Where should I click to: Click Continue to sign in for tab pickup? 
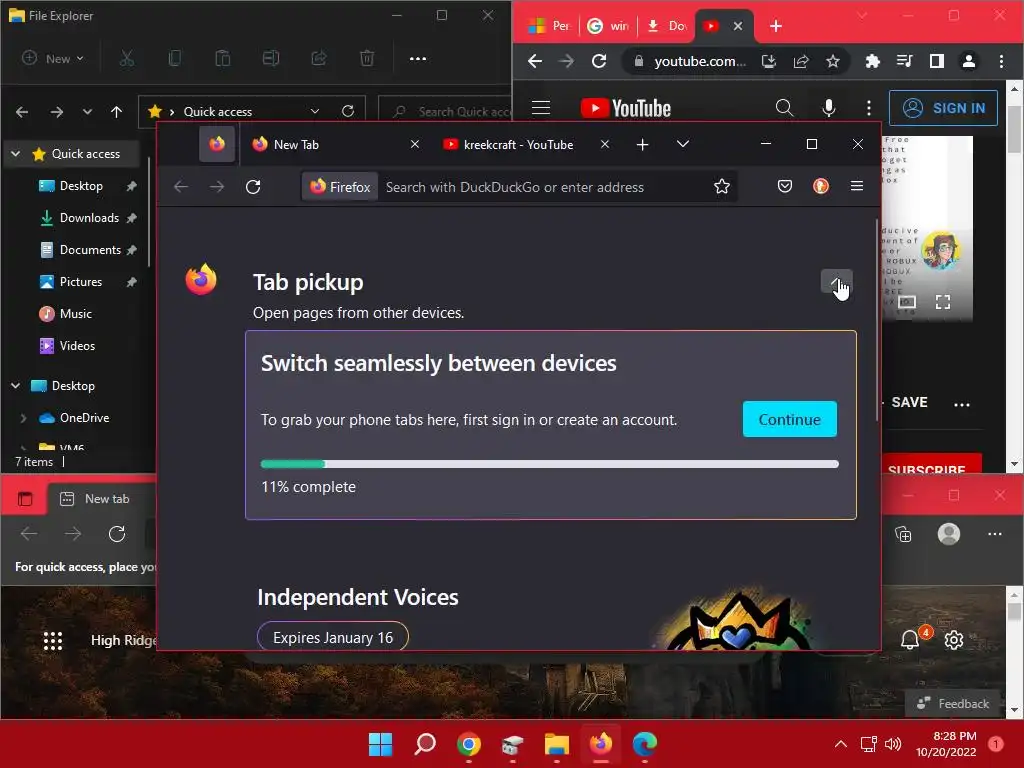point(790,419)
